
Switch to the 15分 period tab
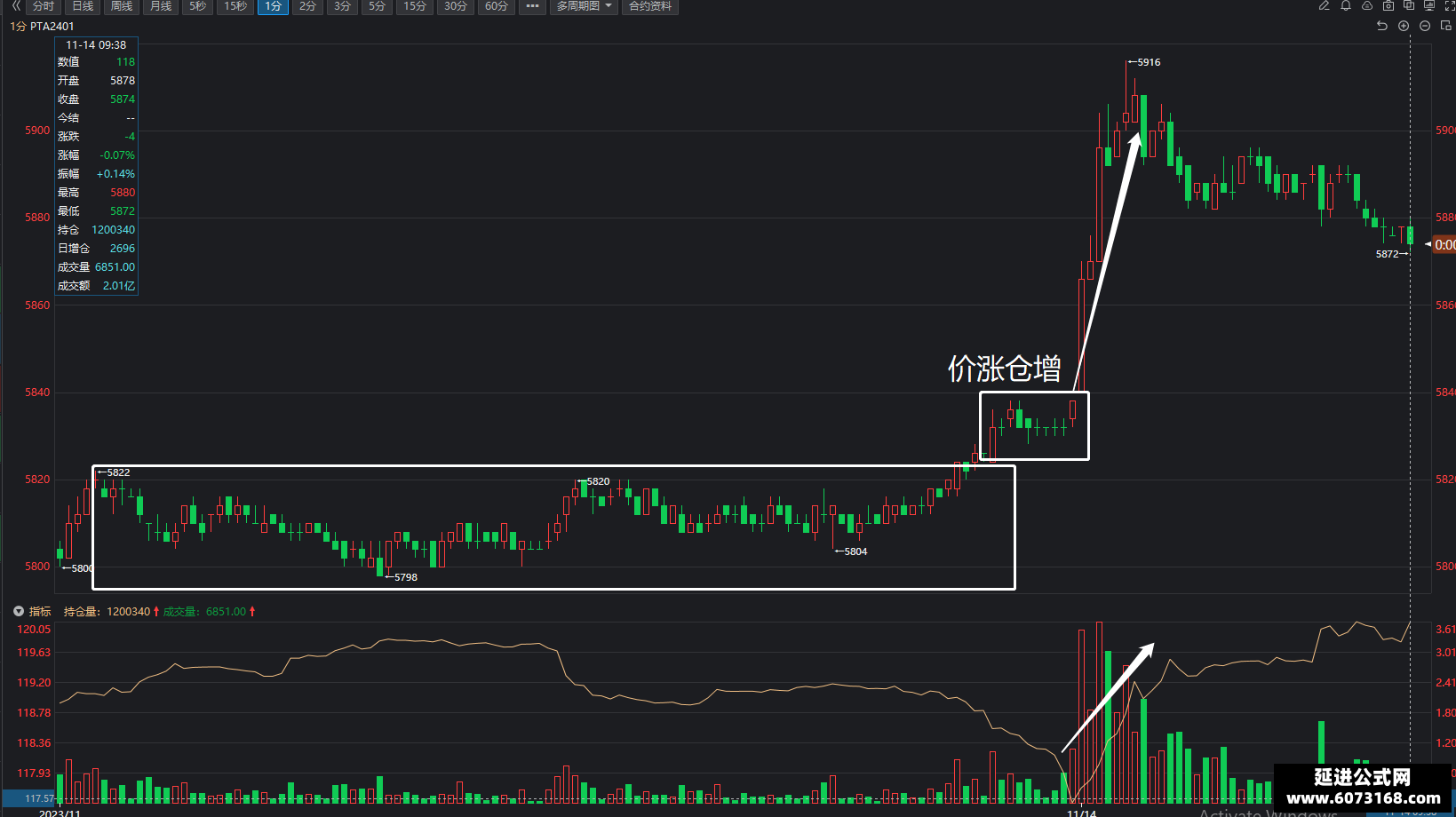point(415,6)
